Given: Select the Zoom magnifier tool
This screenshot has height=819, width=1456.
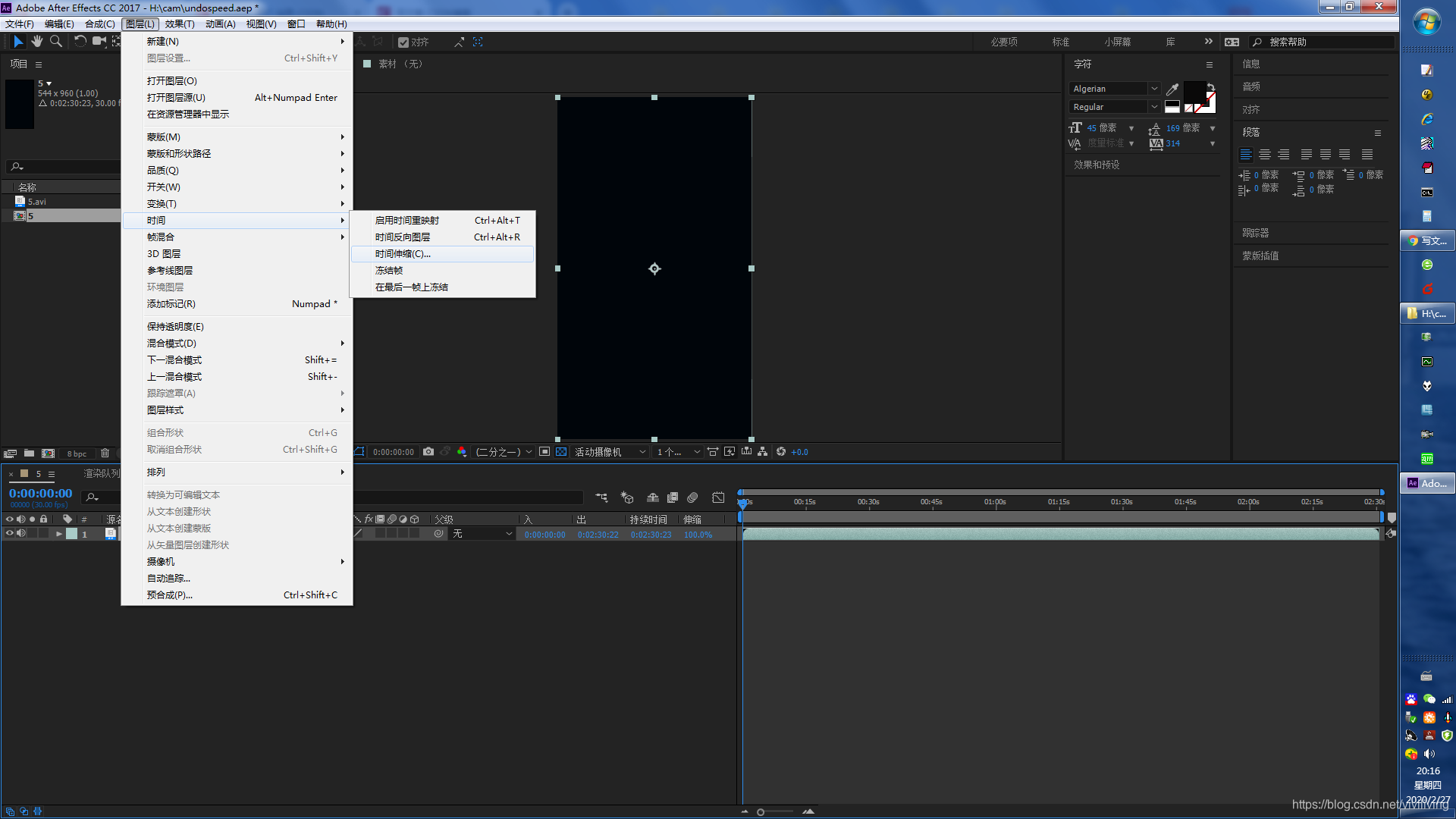Looking at the screenshot, I should pyautogui.click(x=55, y=42).
